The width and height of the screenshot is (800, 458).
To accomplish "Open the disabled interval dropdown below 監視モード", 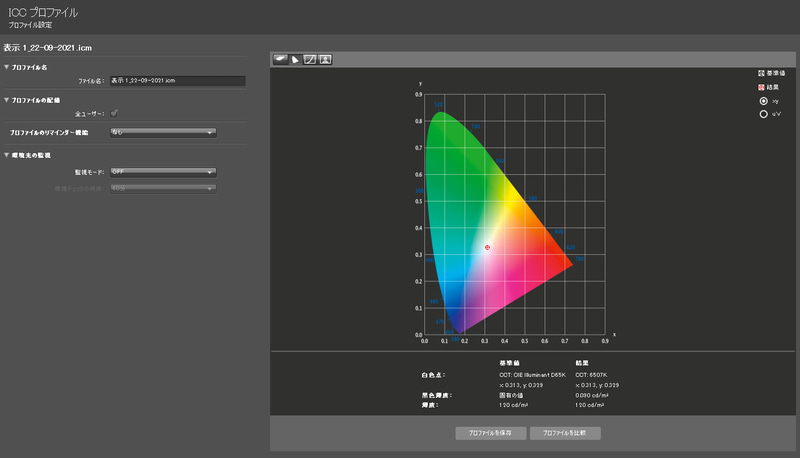I will pos(163,188).
